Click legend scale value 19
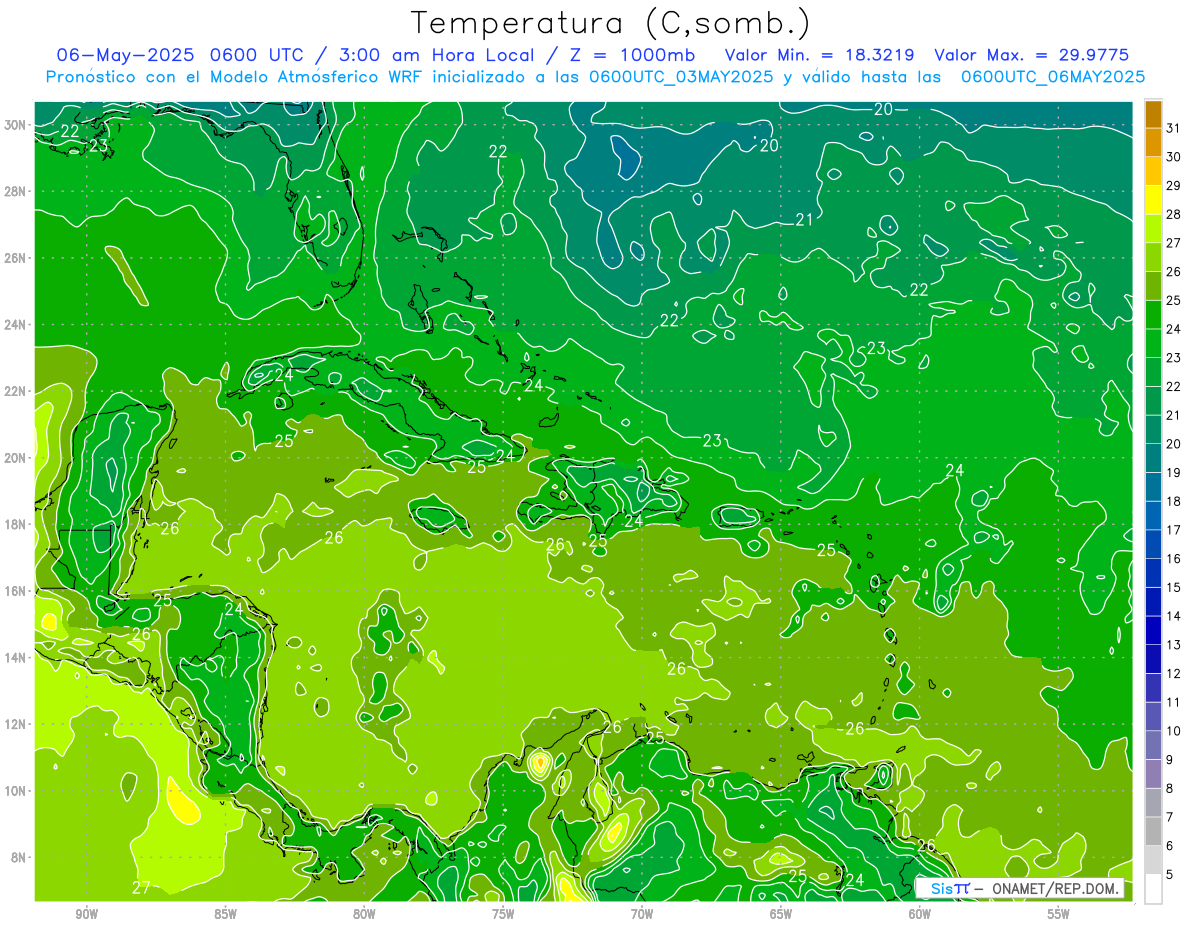The height and width of the screenshot is (927, 1200). click(1174, 473)
